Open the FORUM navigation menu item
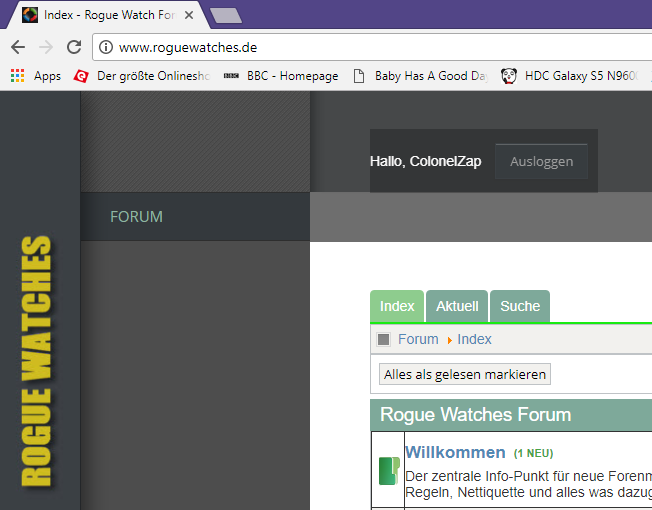 click(x=136, y=217)
